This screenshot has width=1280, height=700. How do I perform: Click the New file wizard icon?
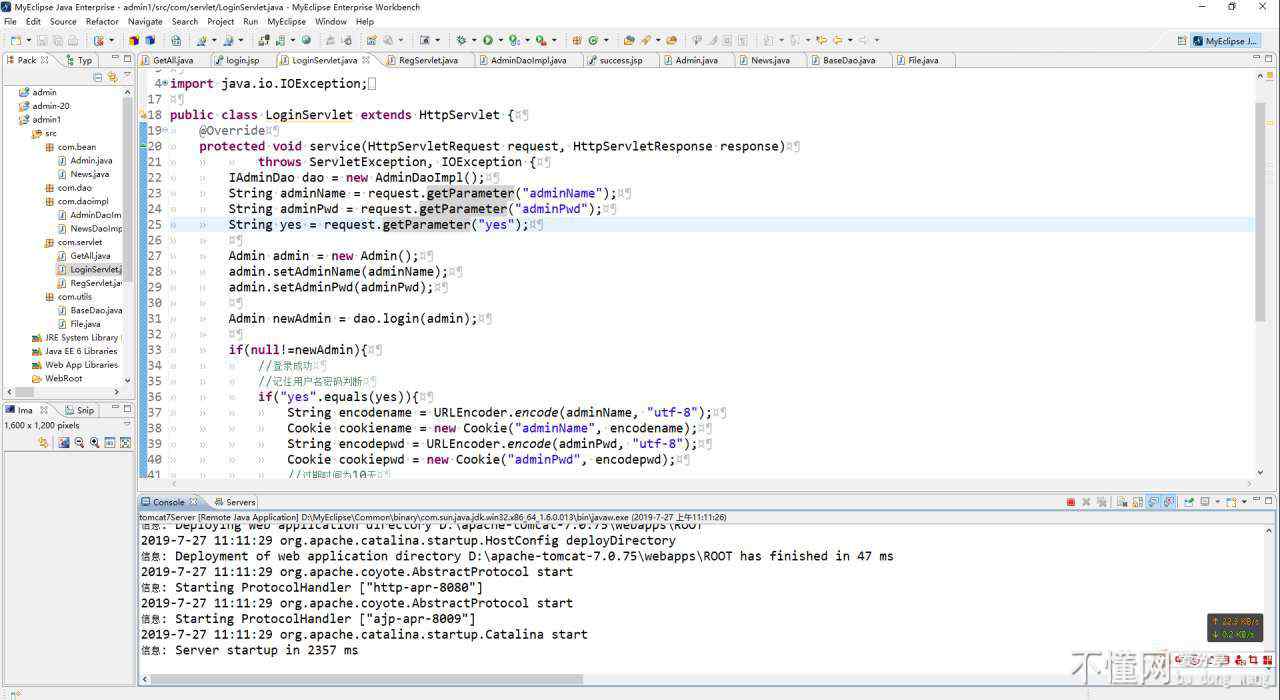[x=16, y=41]
